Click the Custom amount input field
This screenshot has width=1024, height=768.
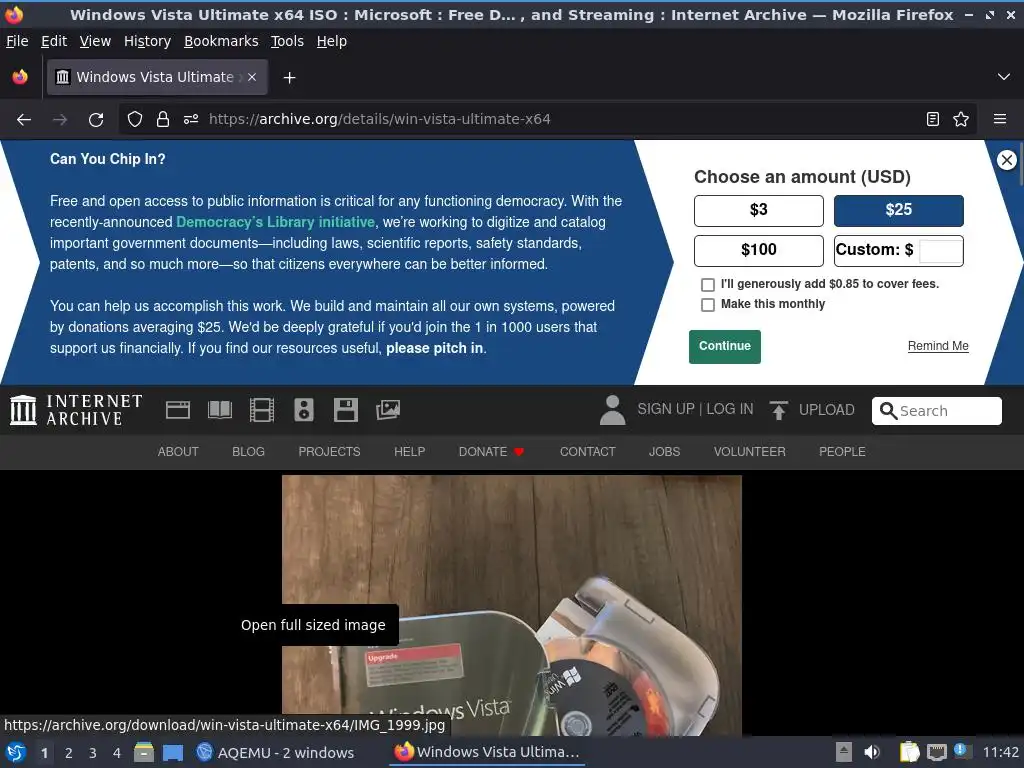940,251
